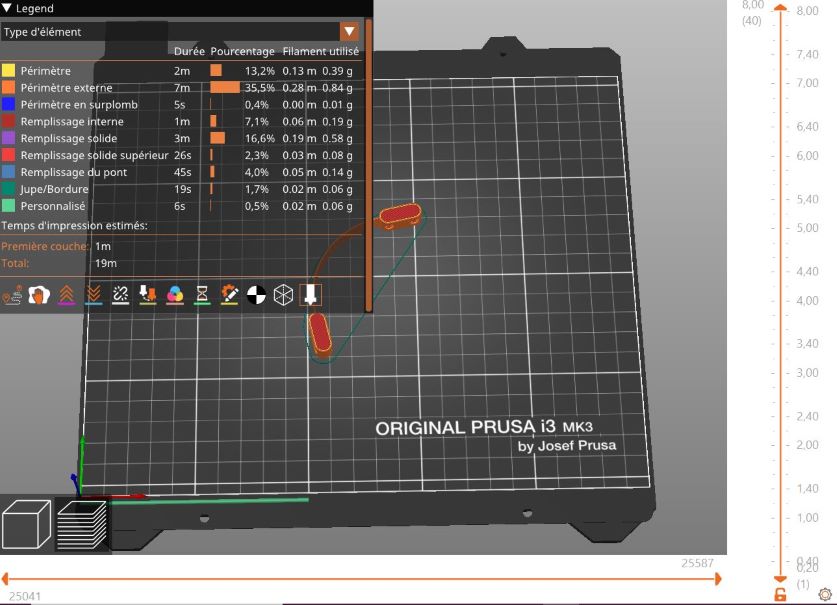The width and height of the screenshot is (837, 605).
Task: Click the 25587 move count value
Action: [697, 563]
